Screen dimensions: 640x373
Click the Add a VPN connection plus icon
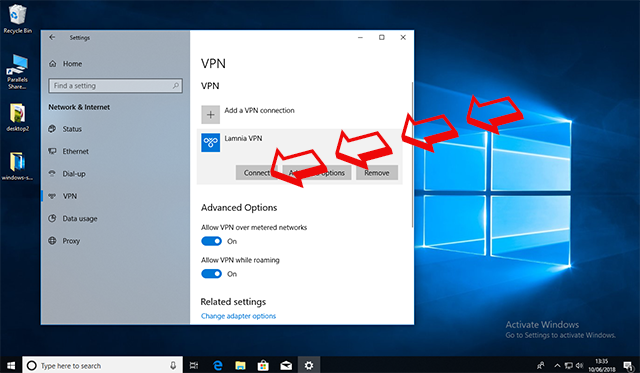210,115
